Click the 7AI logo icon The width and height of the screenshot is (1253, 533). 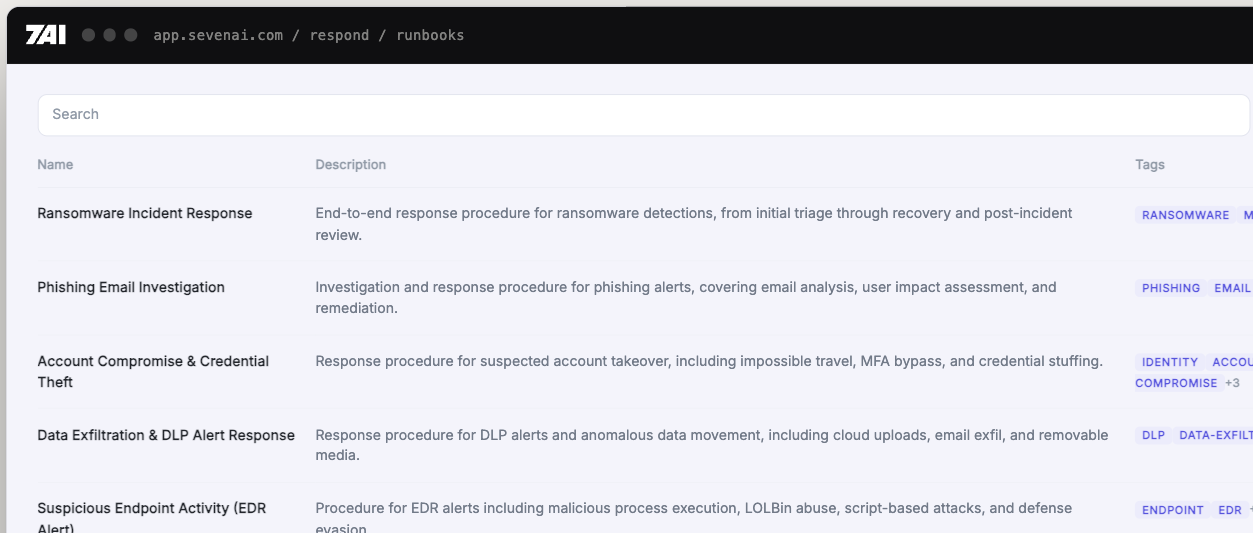pyautogui.click(x=46, y=35)
